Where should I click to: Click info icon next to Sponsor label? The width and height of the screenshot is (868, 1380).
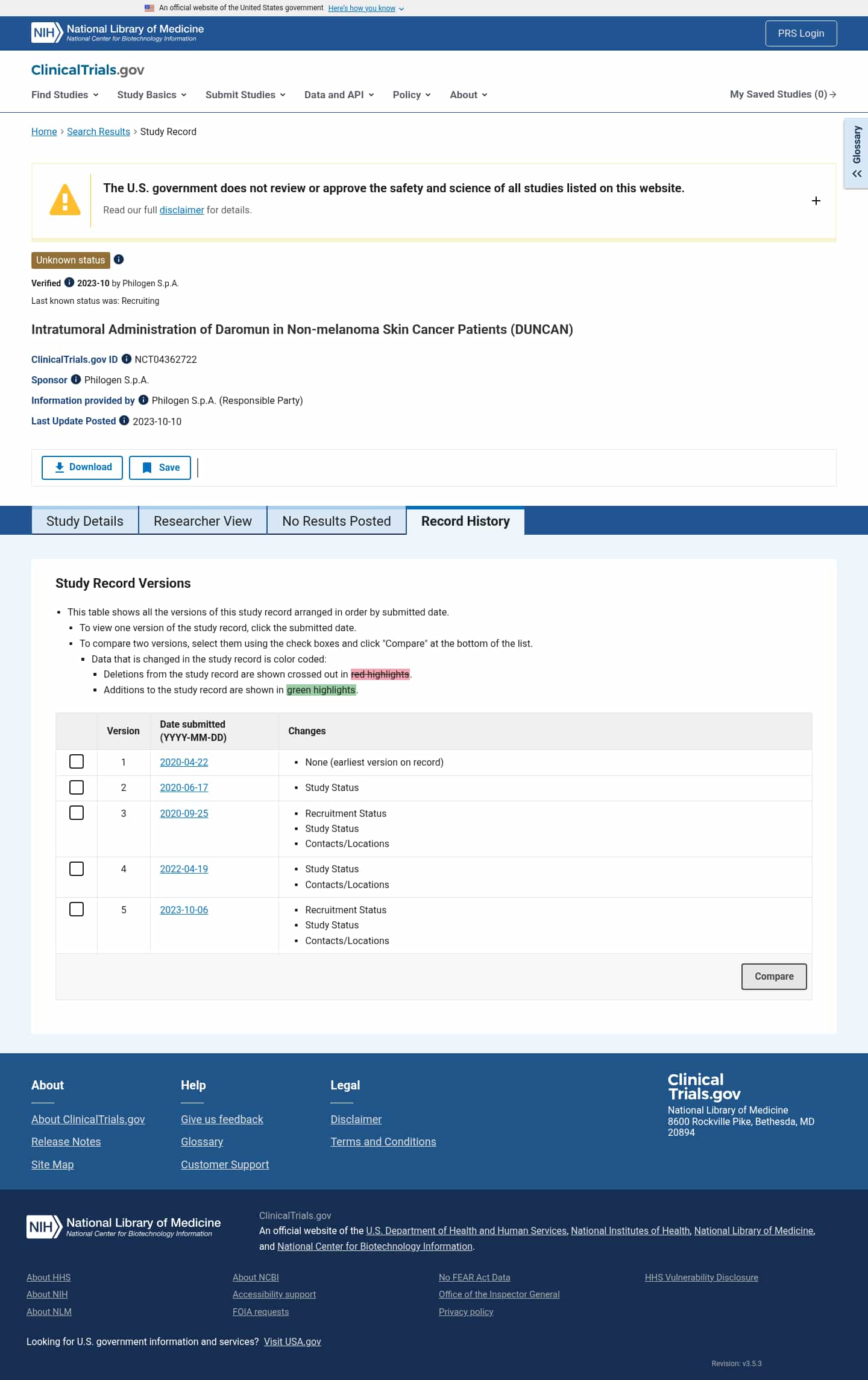click(x=76, y=379)
